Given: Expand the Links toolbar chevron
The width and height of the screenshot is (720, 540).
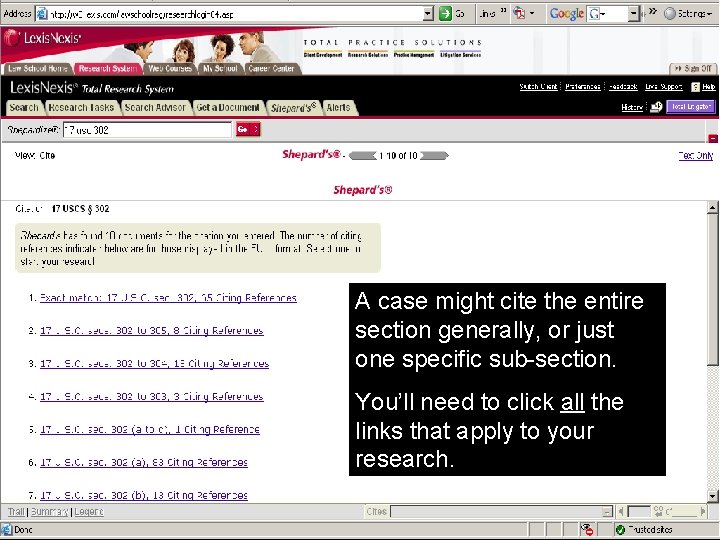Looking at the screenshot, I should point(503,11).
